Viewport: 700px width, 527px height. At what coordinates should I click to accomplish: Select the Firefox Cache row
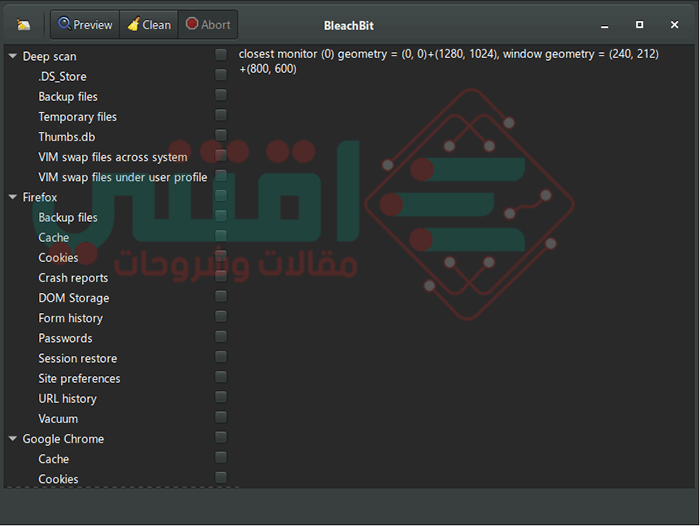(54, 238)
